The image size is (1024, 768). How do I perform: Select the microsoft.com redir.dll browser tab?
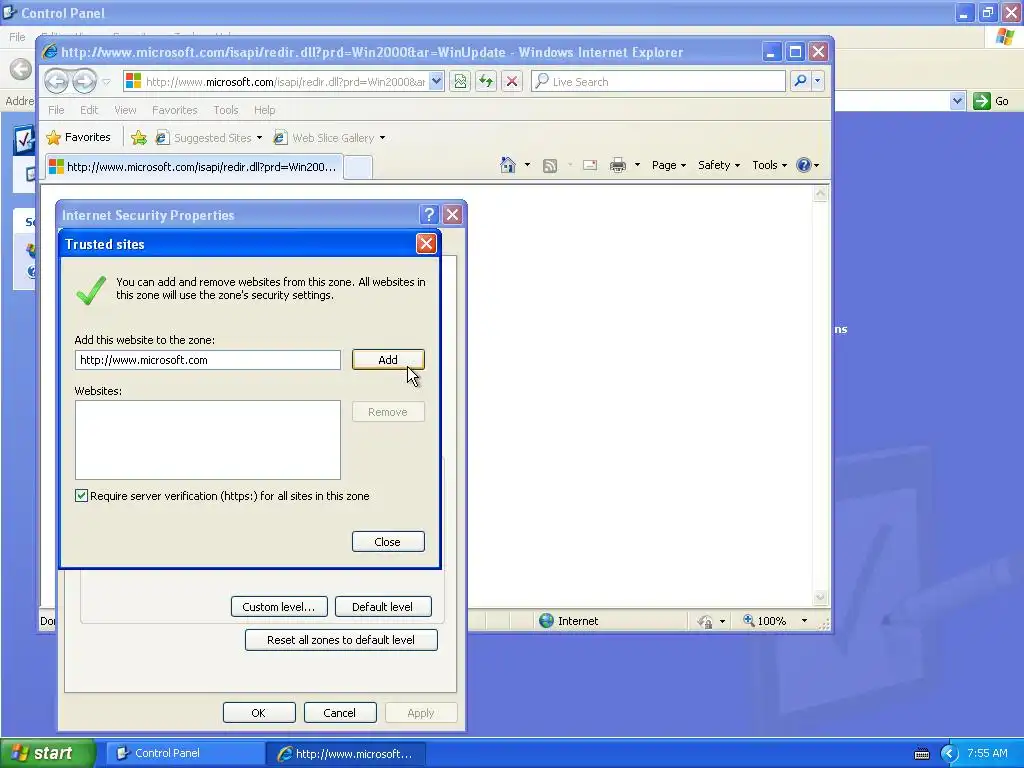tap(193, 167)
